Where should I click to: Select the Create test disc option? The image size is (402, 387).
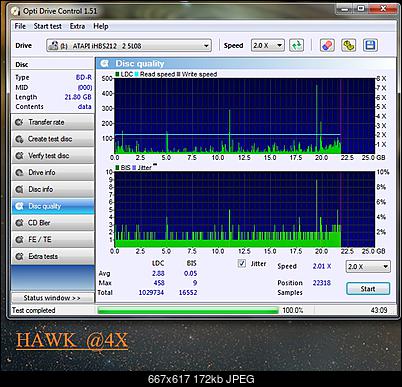(53, 139)
